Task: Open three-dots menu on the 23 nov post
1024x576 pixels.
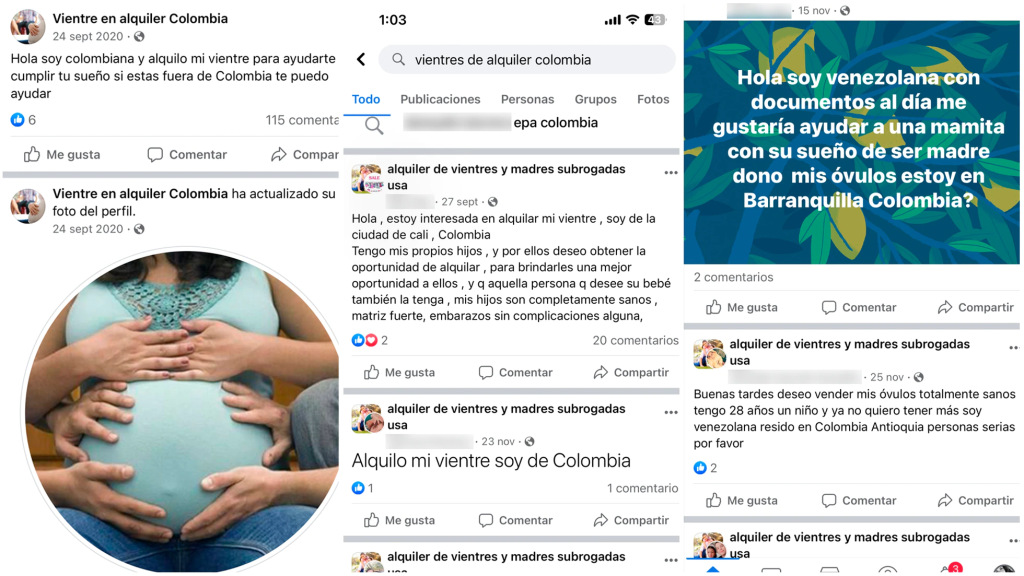Action: pyautogui.click(x=671, y=413)
